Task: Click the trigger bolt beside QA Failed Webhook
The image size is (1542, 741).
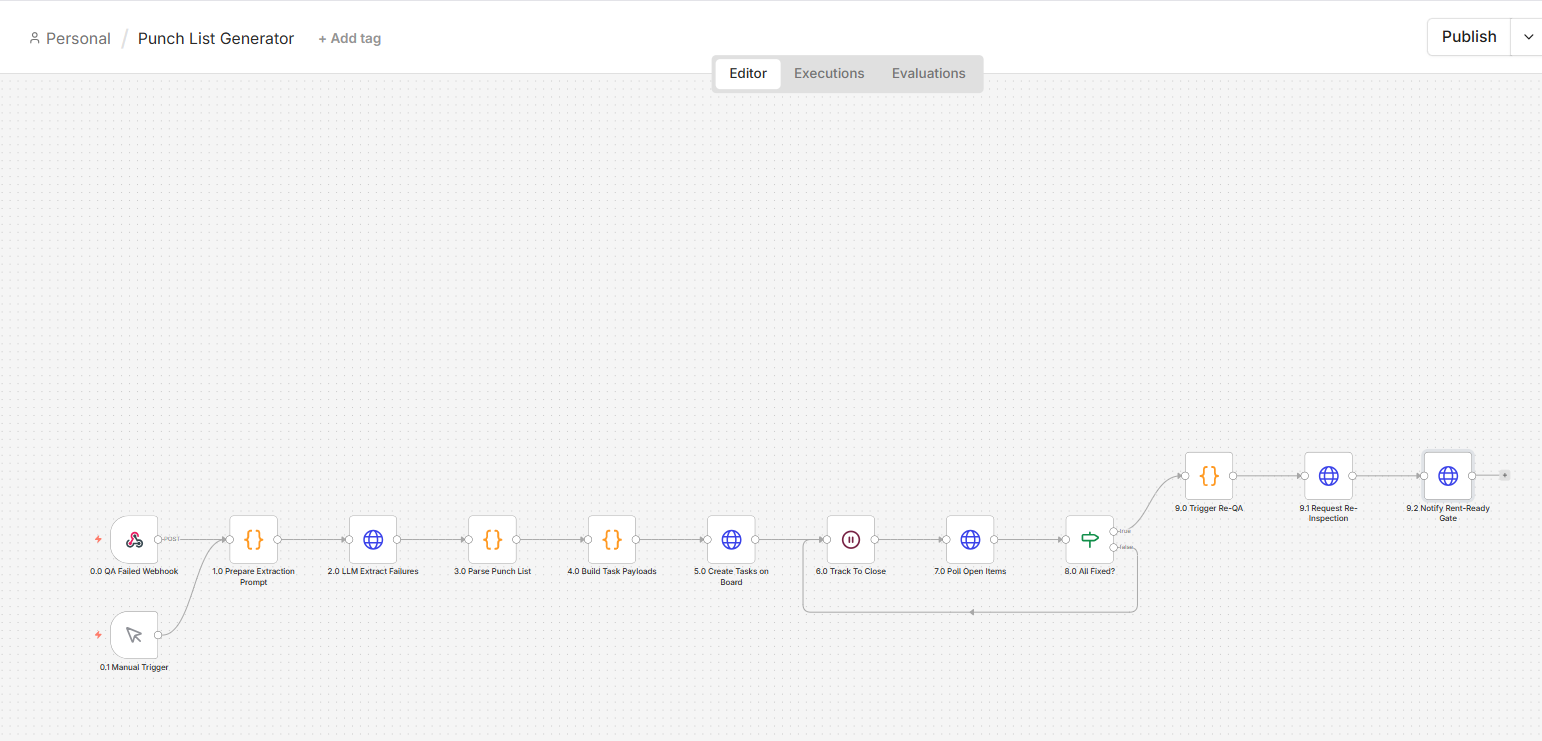Action: click(98, 539)
